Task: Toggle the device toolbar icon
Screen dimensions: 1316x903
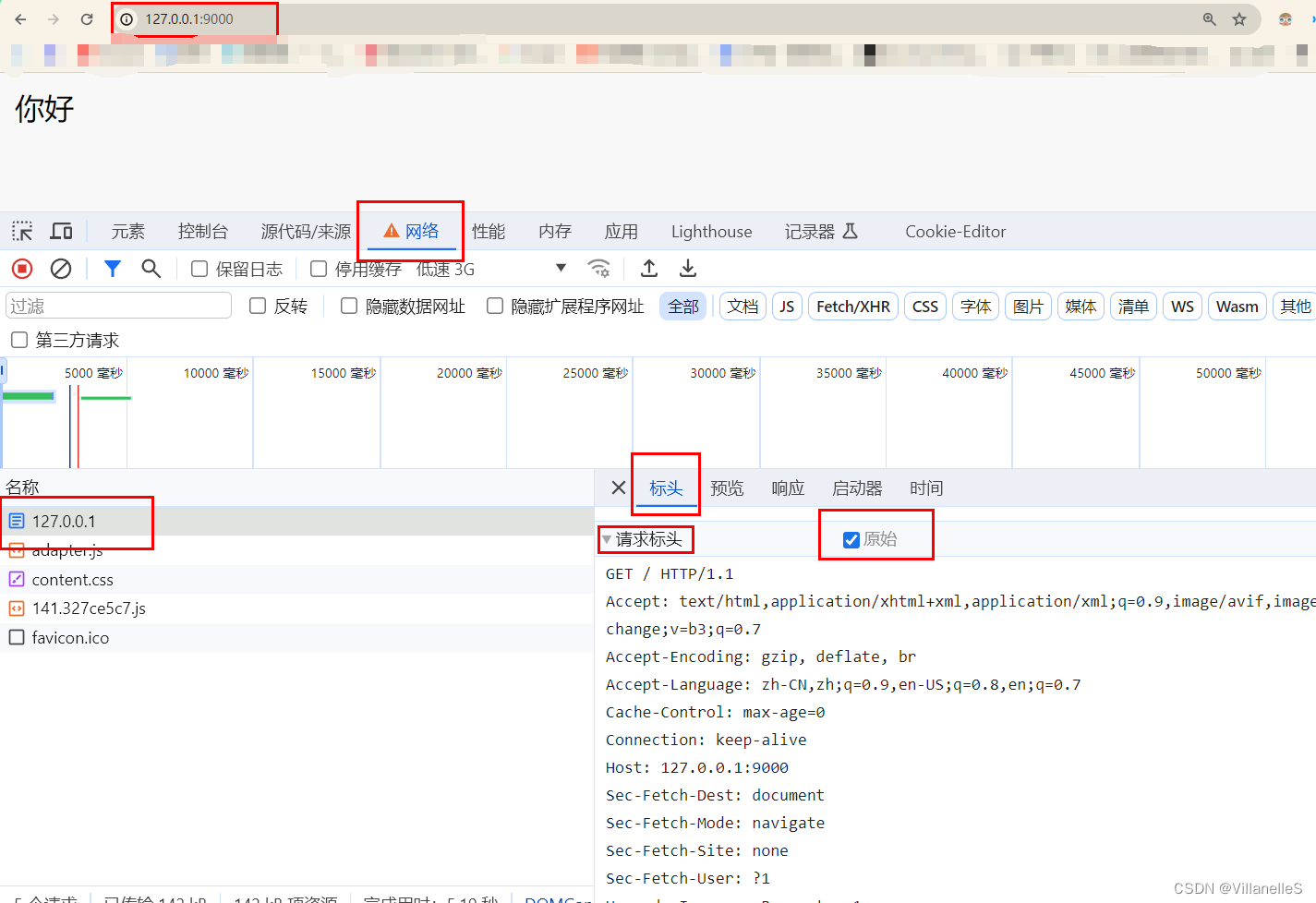Action: tap(62, 231)
